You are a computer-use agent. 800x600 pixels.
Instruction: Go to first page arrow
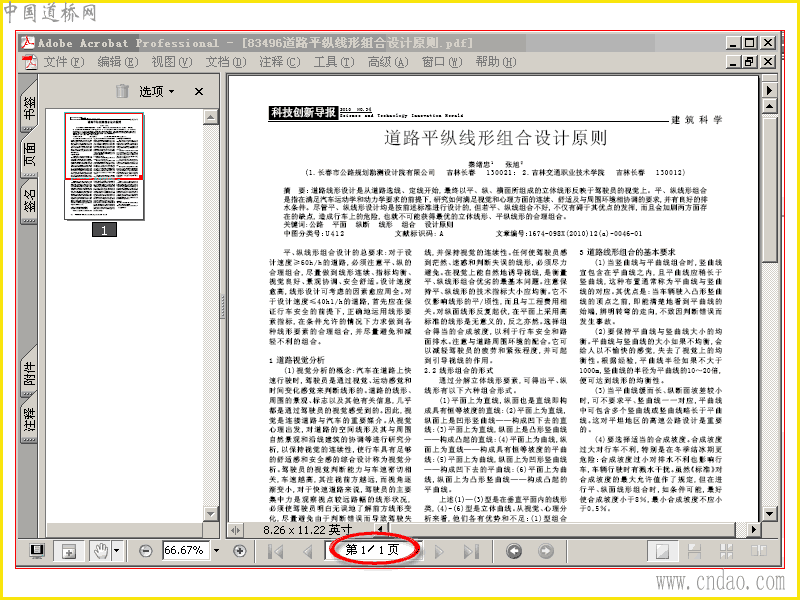point(276,551)
